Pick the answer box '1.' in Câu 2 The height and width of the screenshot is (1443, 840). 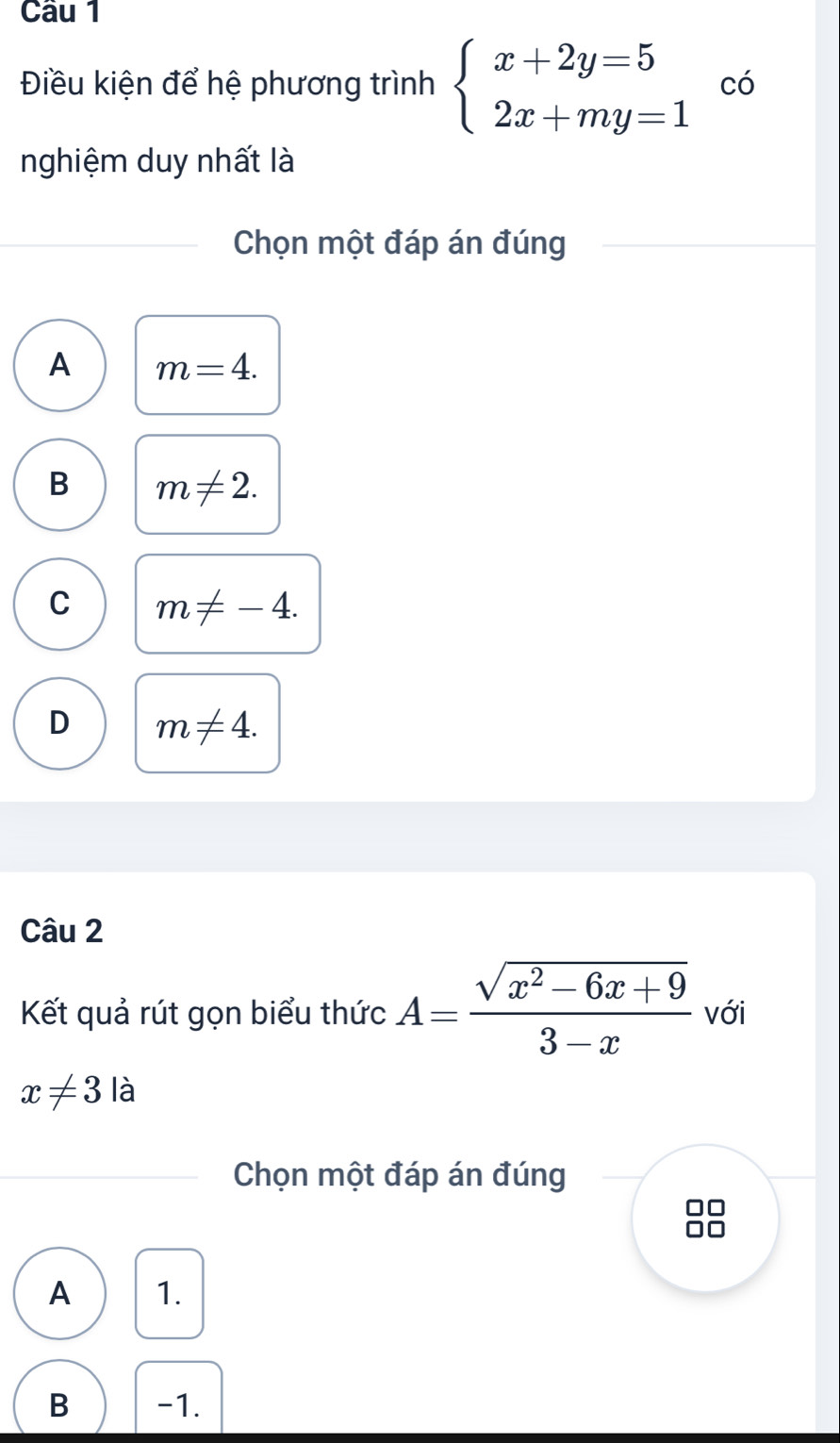[170, 1293]
